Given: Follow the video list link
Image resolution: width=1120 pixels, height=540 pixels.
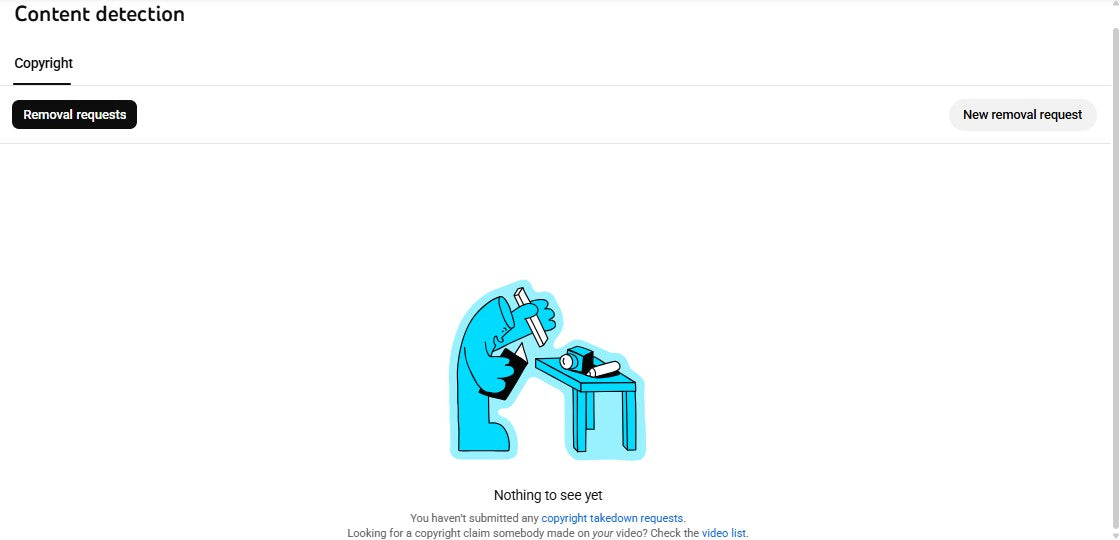Looking at the screenshot, I should tap(724, 533).
